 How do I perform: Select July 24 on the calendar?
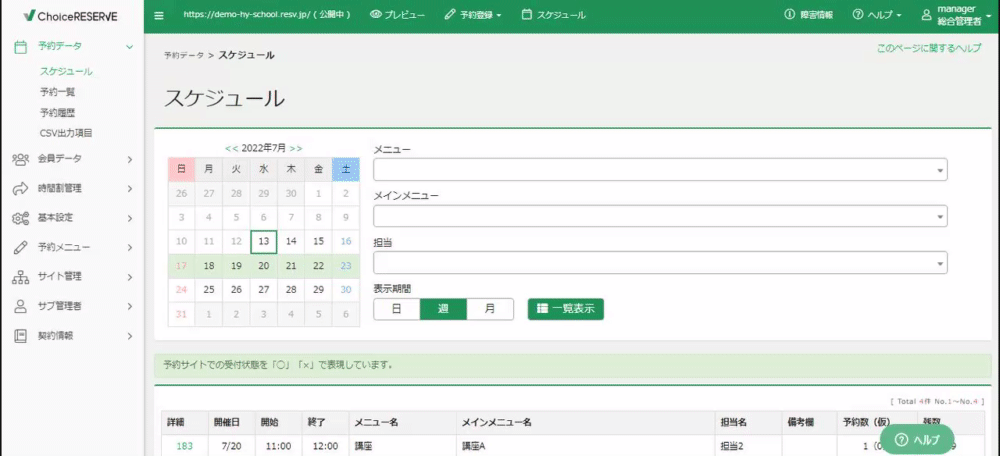click(x=182, y=290)
